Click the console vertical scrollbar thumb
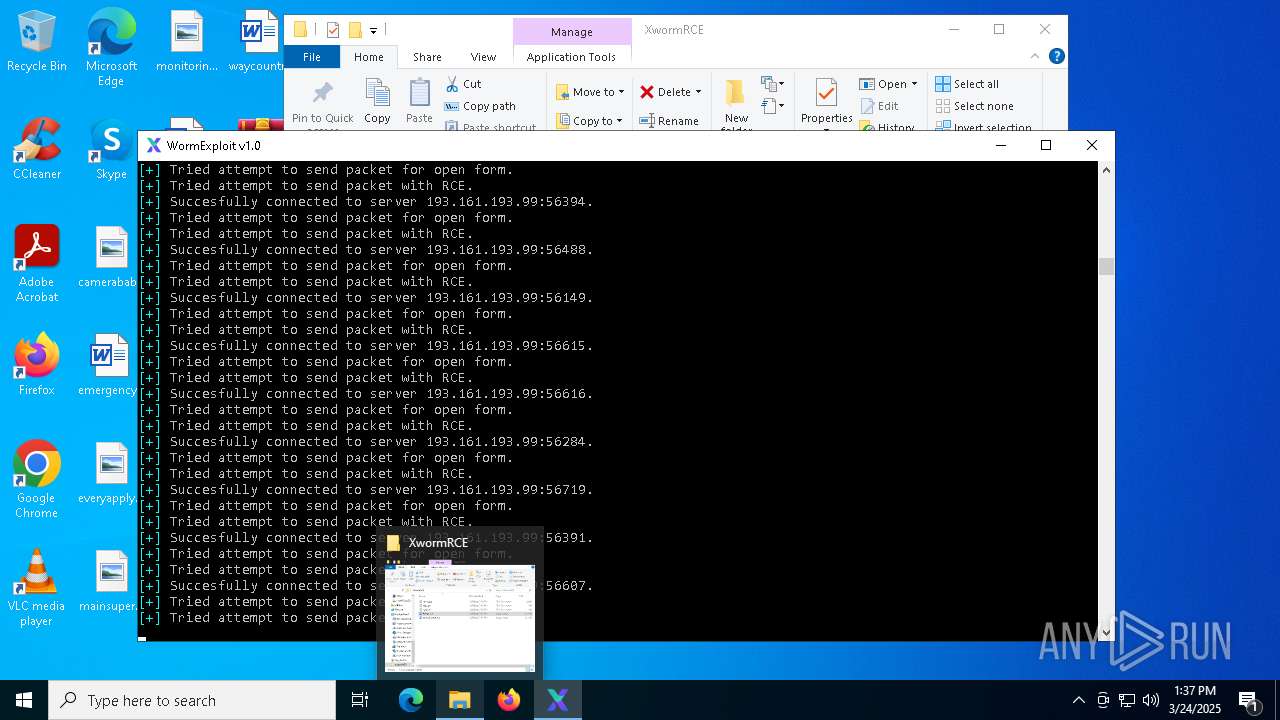This screenshot has width=1280, height=720. tap(1106, 266)
